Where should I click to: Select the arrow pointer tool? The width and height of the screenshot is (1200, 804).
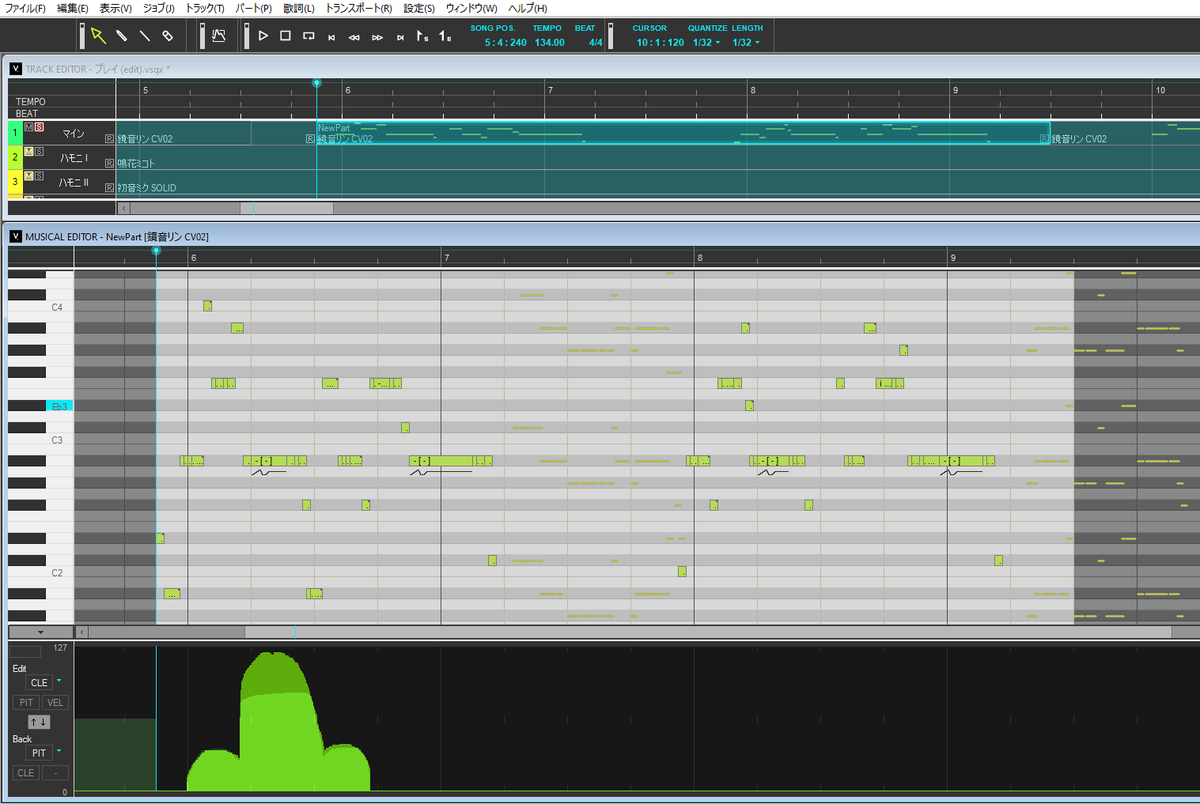(x=99, y=36)
